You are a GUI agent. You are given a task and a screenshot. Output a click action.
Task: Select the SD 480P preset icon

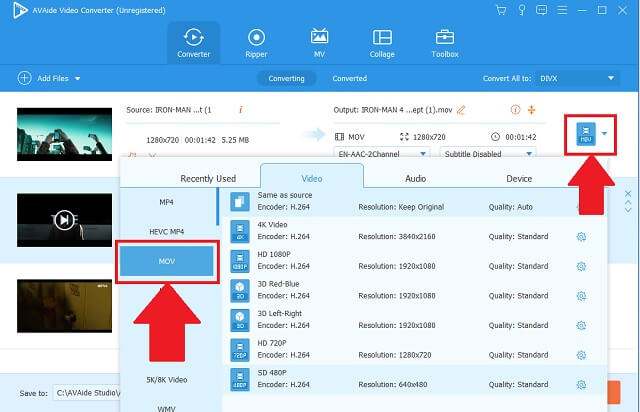coord(240,379)
